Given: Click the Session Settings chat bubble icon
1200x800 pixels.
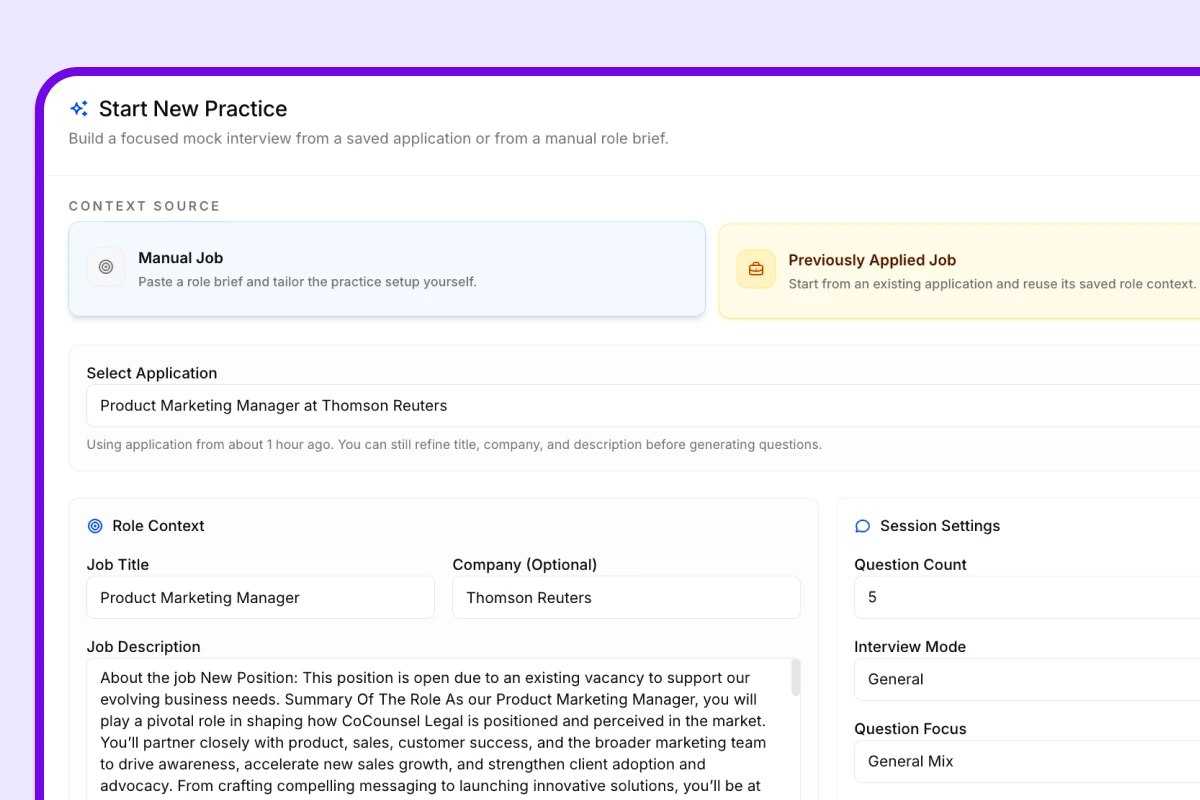Looking at the screenshot, I should 862,526.
